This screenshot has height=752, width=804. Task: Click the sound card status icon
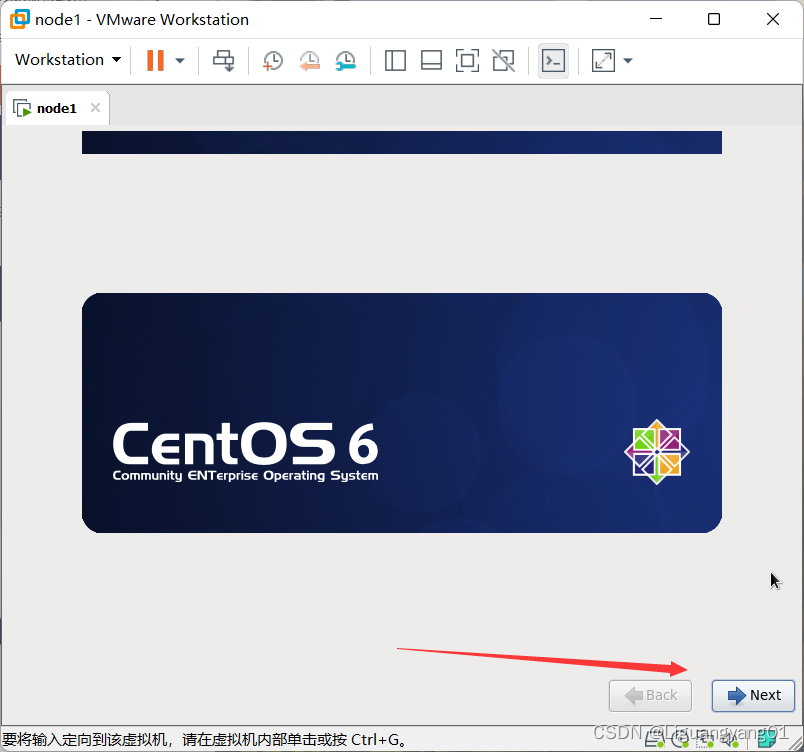[x=729, y=739]
